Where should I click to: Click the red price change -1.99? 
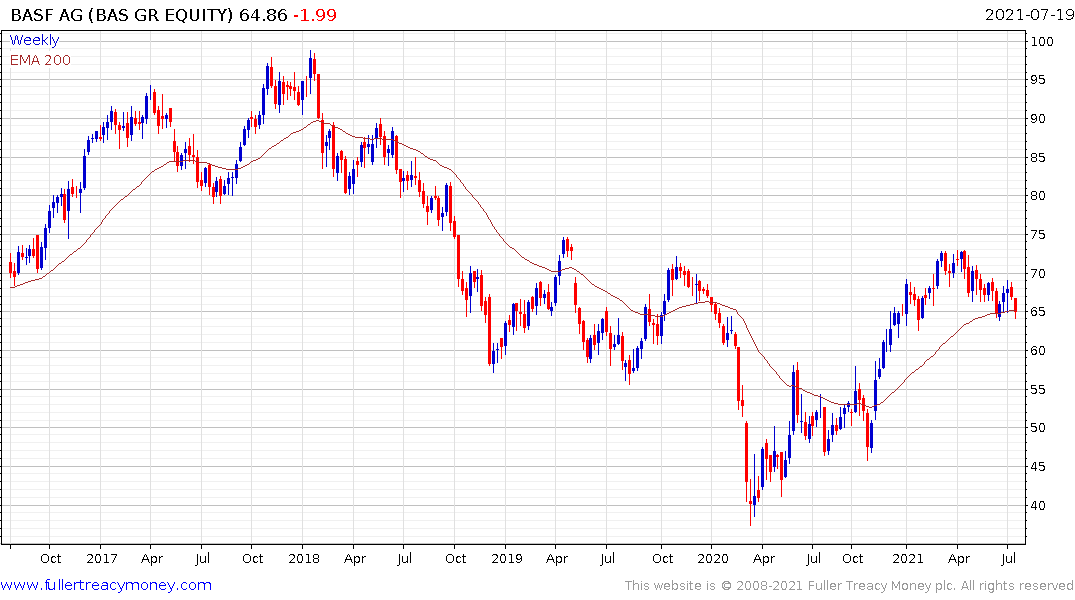pyautogui.click(x=315, y=14)
